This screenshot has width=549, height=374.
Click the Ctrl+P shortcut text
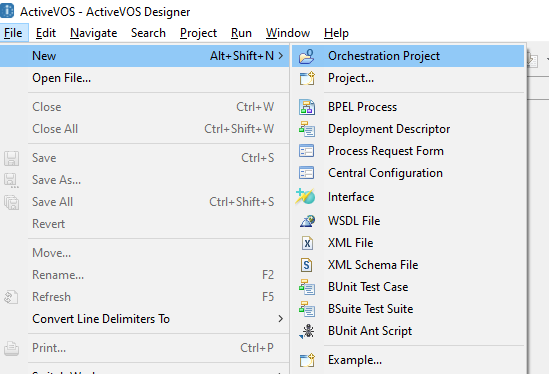(x=257, y=348)
